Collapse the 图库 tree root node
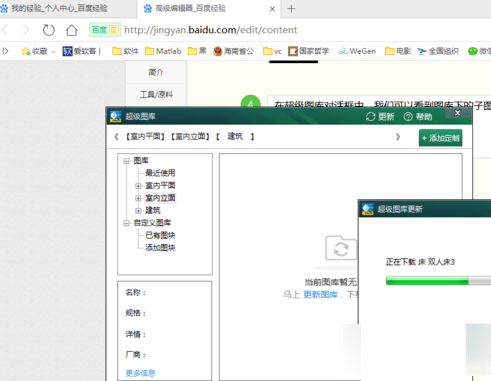This screenshot has width=491, height=381. [x=126, y=161]
